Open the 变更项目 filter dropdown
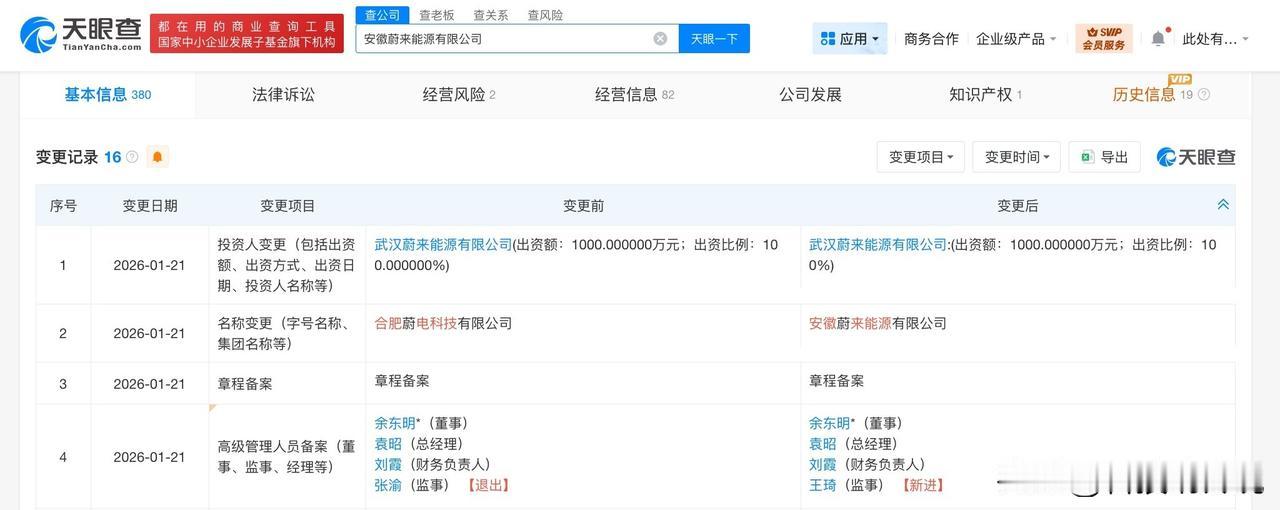This screenshot has height=510, width=1280. tap(920, 157)
